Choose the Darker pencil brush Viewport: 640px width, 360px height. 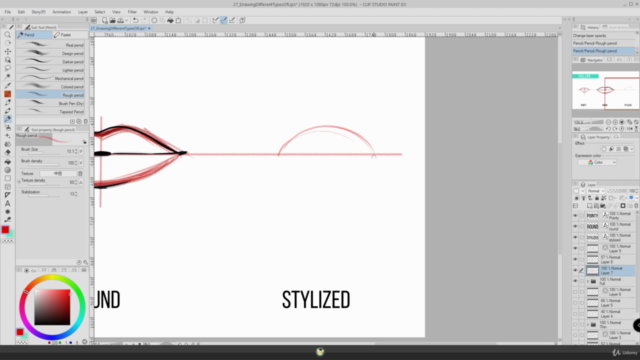pyautogui.click(x=51, y=62)
